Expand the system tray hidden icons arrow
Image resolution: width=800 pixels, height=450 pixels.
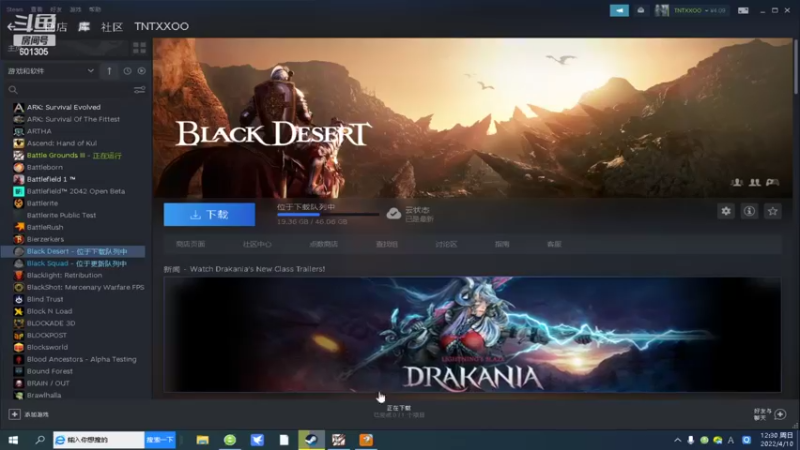click(678, 440)
